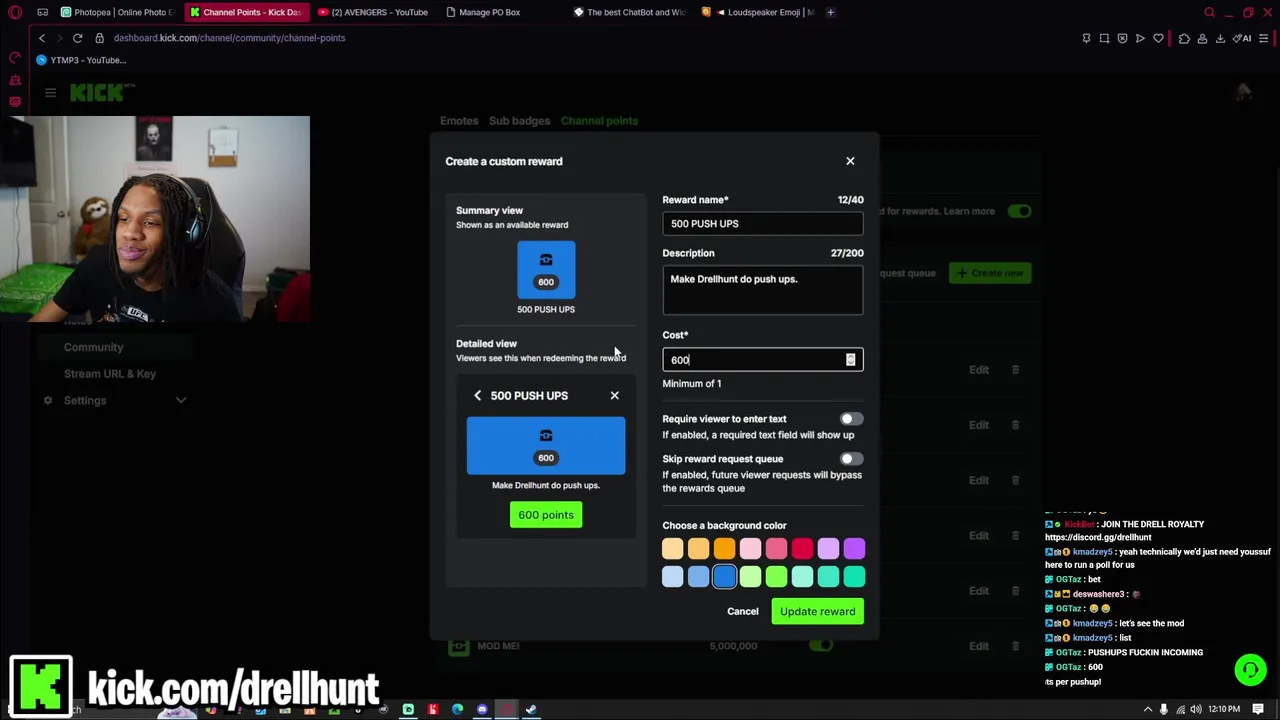Toggle Require viewer to enter text
Screen dimensions: 1280x720
850,419
